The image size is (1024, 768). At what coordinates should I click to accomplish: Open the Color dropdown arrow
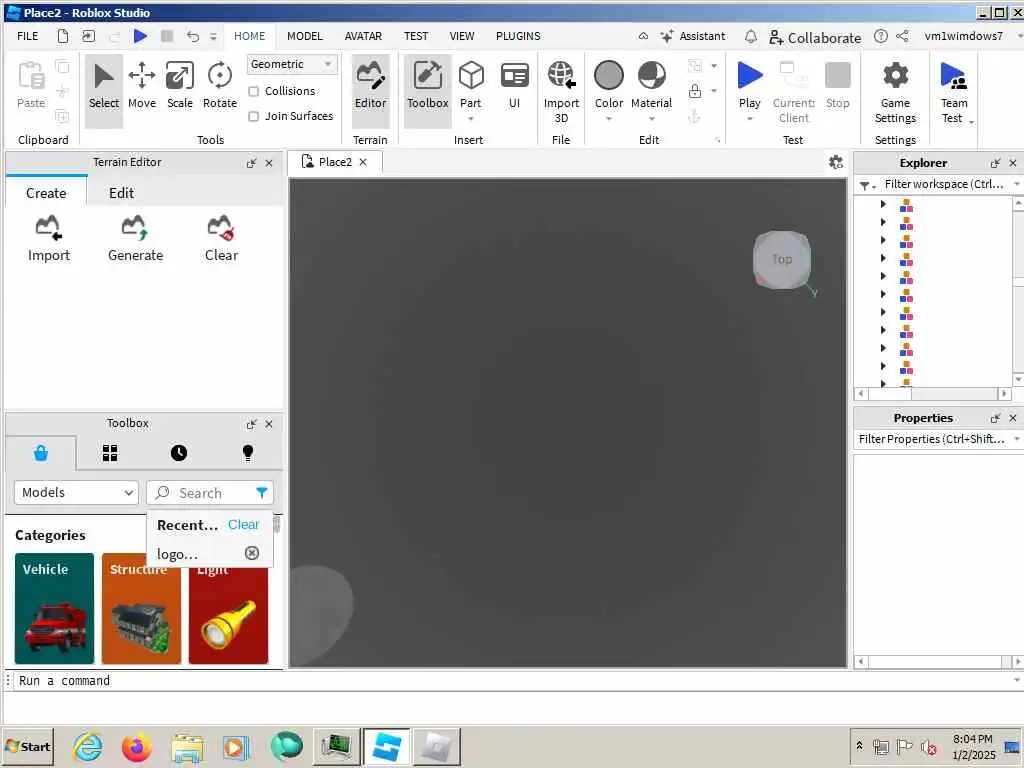pyautogui.click(x=609, y=120)
